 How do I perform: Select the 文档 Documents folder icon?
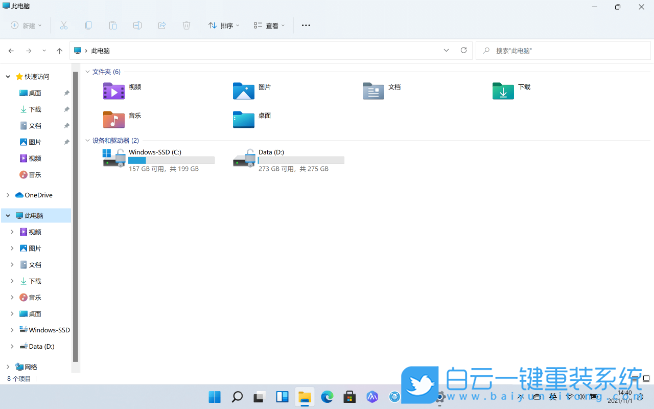373,91
